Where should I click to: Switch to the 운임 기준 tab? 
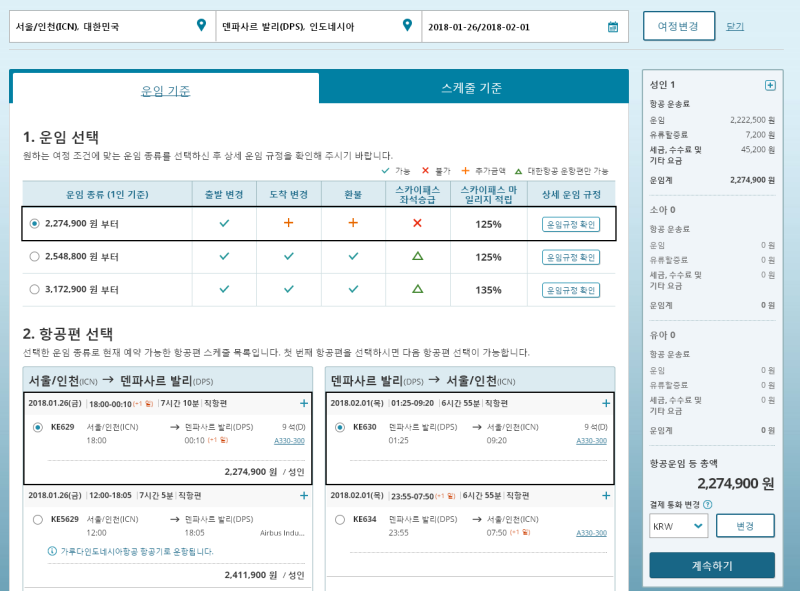click(x=165, y=90)
